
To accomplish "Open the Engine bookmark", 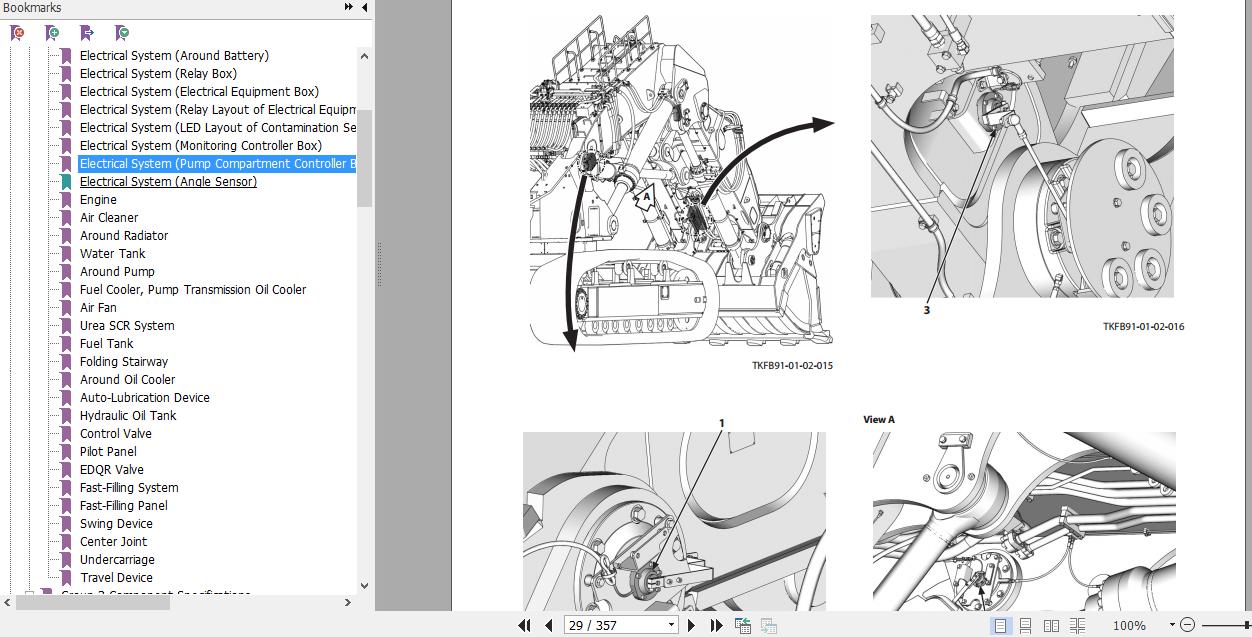I will pyautogui.click(x=98, y=199).
